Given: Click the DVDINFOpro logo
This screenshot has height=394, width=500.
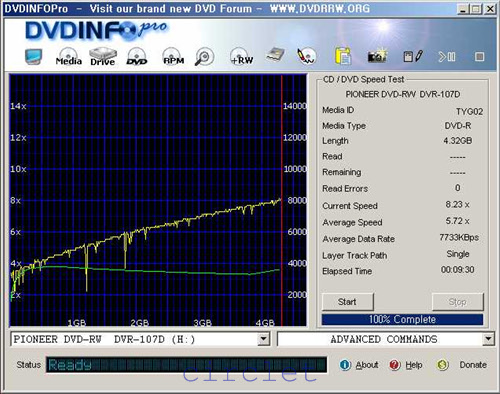Looking at the screenshot, I should pos(97,30).
